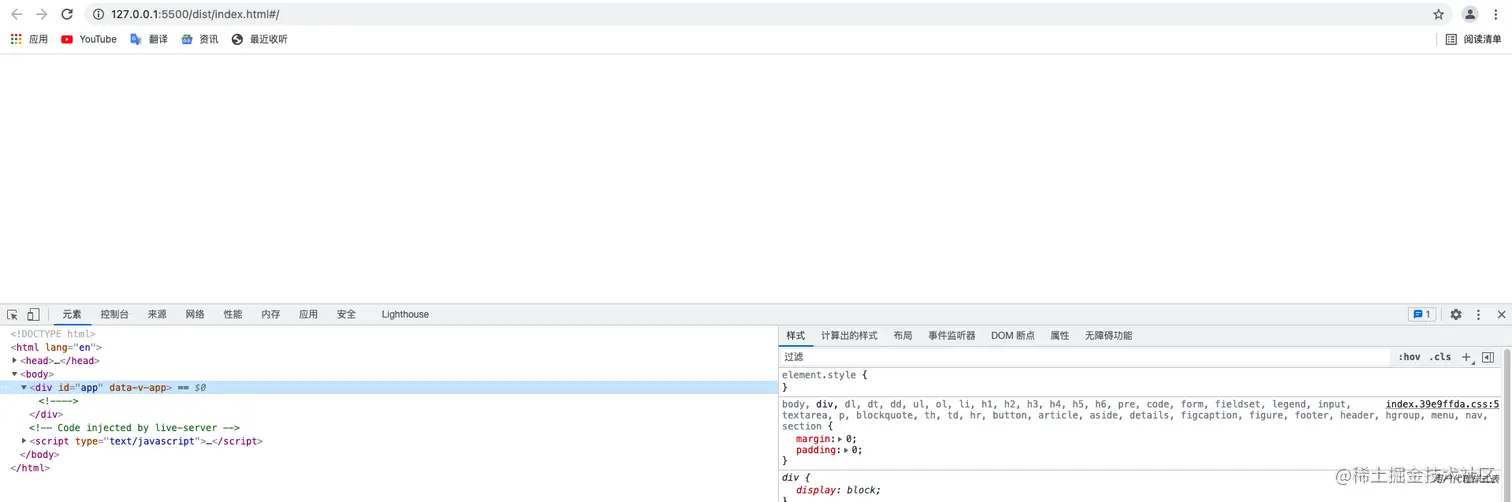
Task: Go back to the previous page
Action: tap(16, 14)
